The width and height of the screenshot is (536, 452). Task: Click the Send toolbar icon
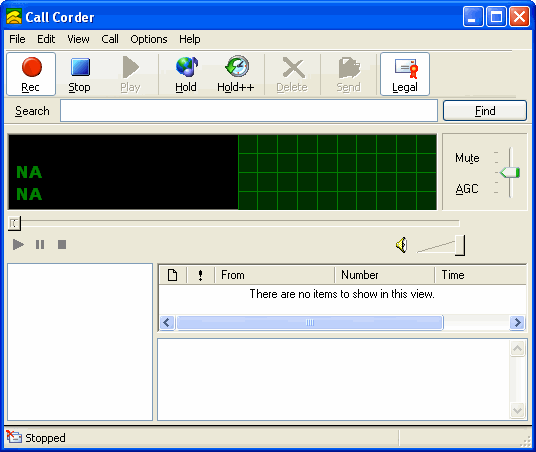click(x=349, y=68)
